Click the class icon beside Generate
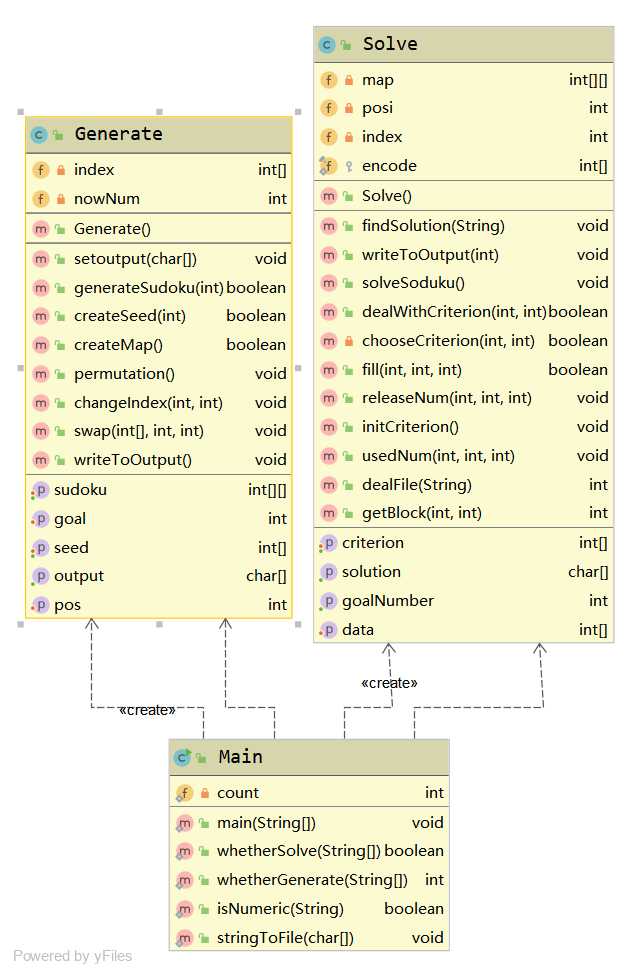 39,134
